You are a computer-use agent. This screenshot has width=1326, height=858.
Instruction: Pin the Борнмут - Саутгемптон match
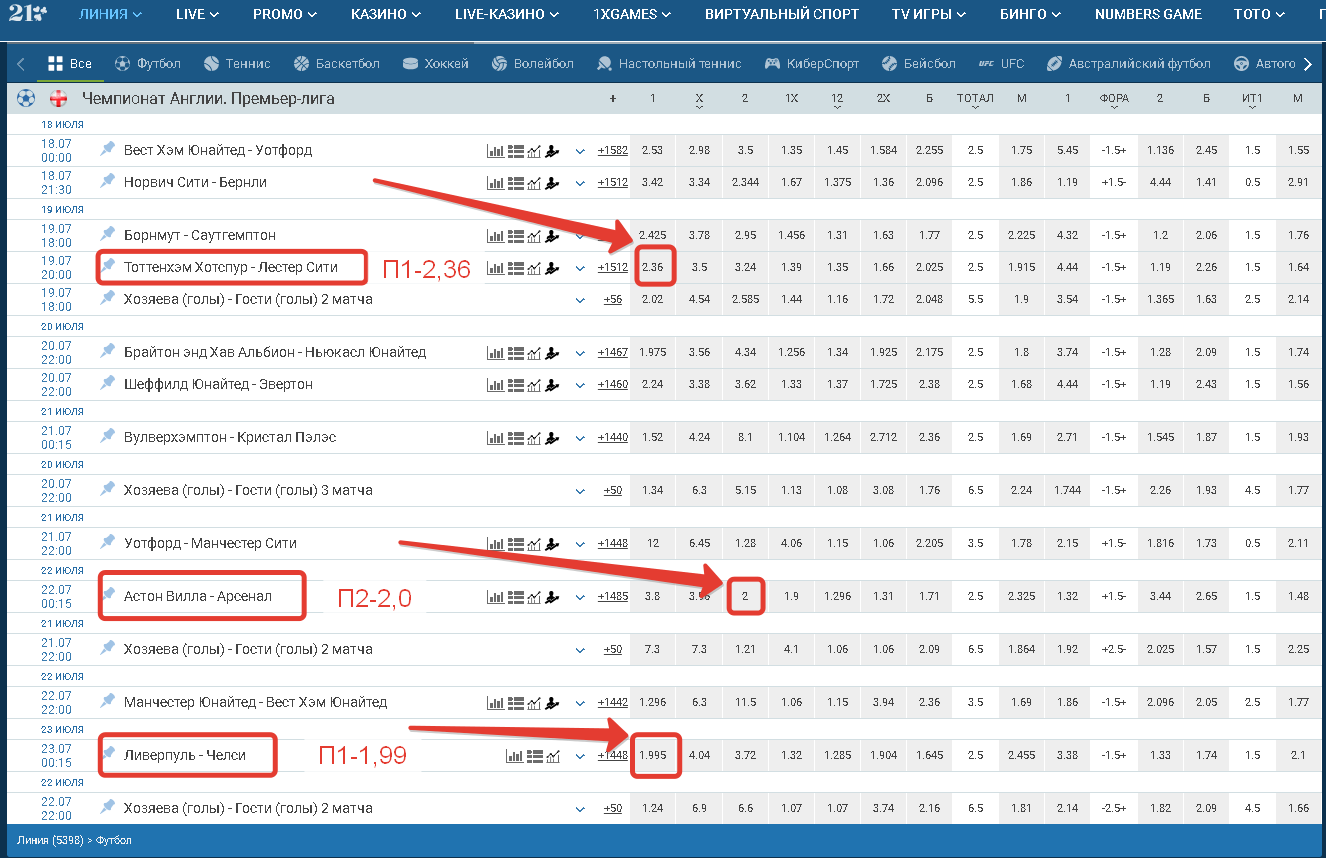[x=108, y=234]
